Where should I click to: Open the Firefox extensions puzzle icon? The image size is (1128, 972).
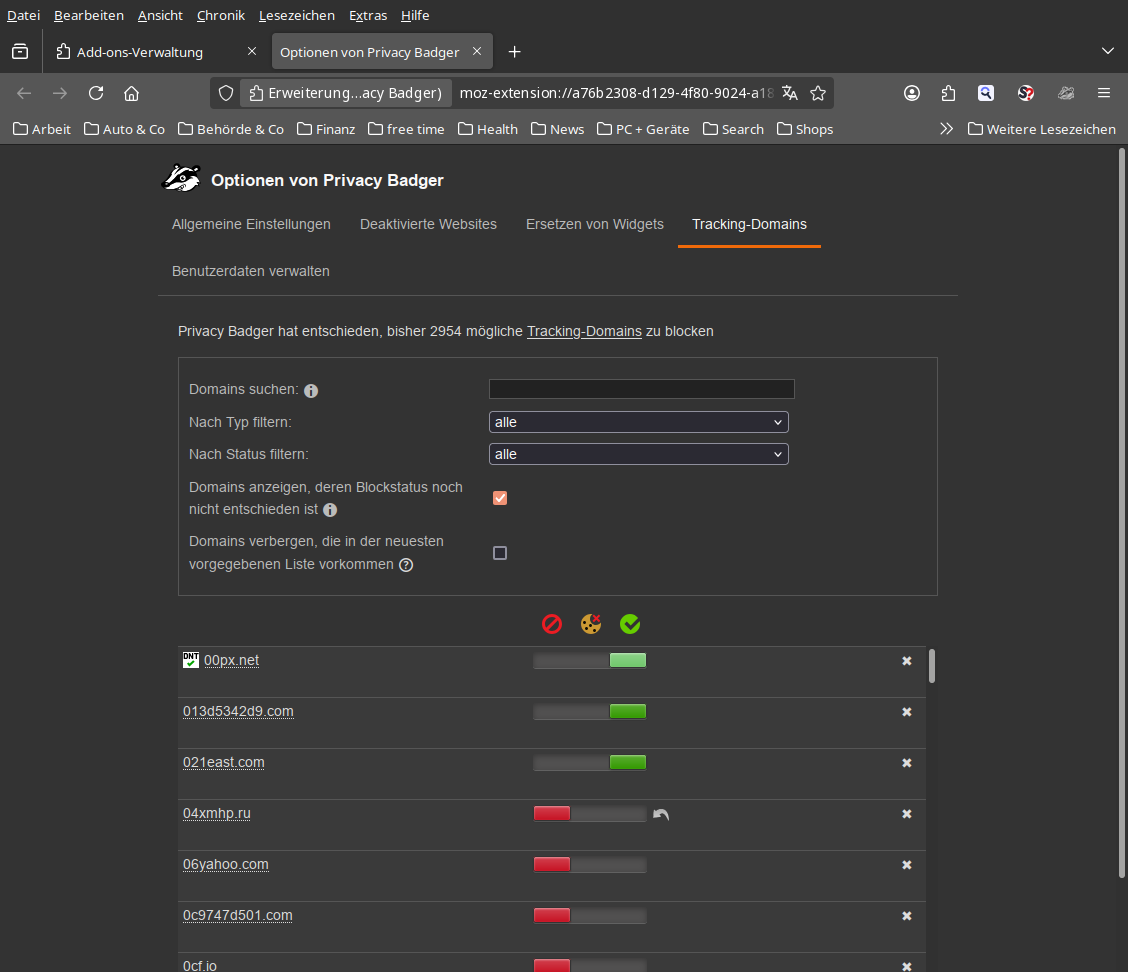pos(949,93)
